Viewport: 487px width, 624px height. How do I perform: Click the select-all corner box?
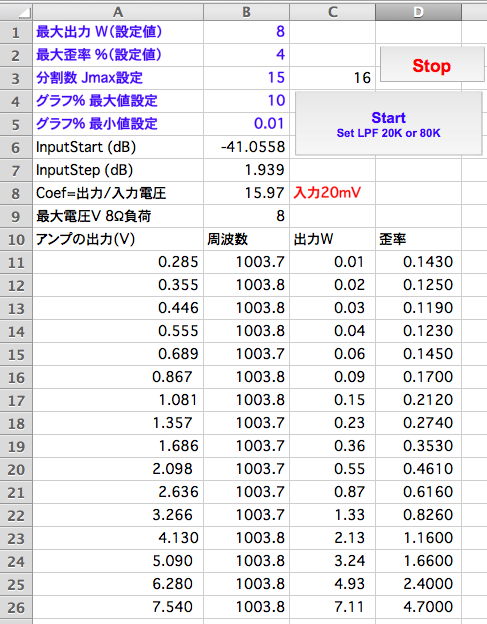point(16,12)
